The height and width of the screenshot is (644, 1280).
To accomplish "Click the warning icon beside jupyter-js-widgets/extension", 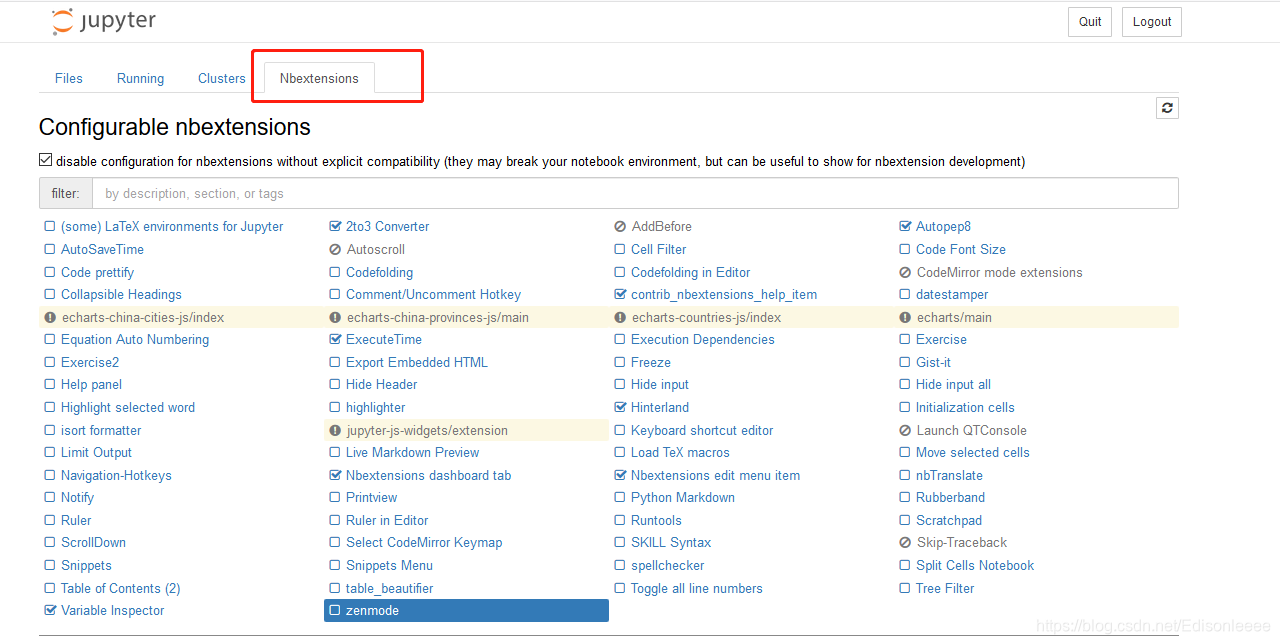I will 336,431.
